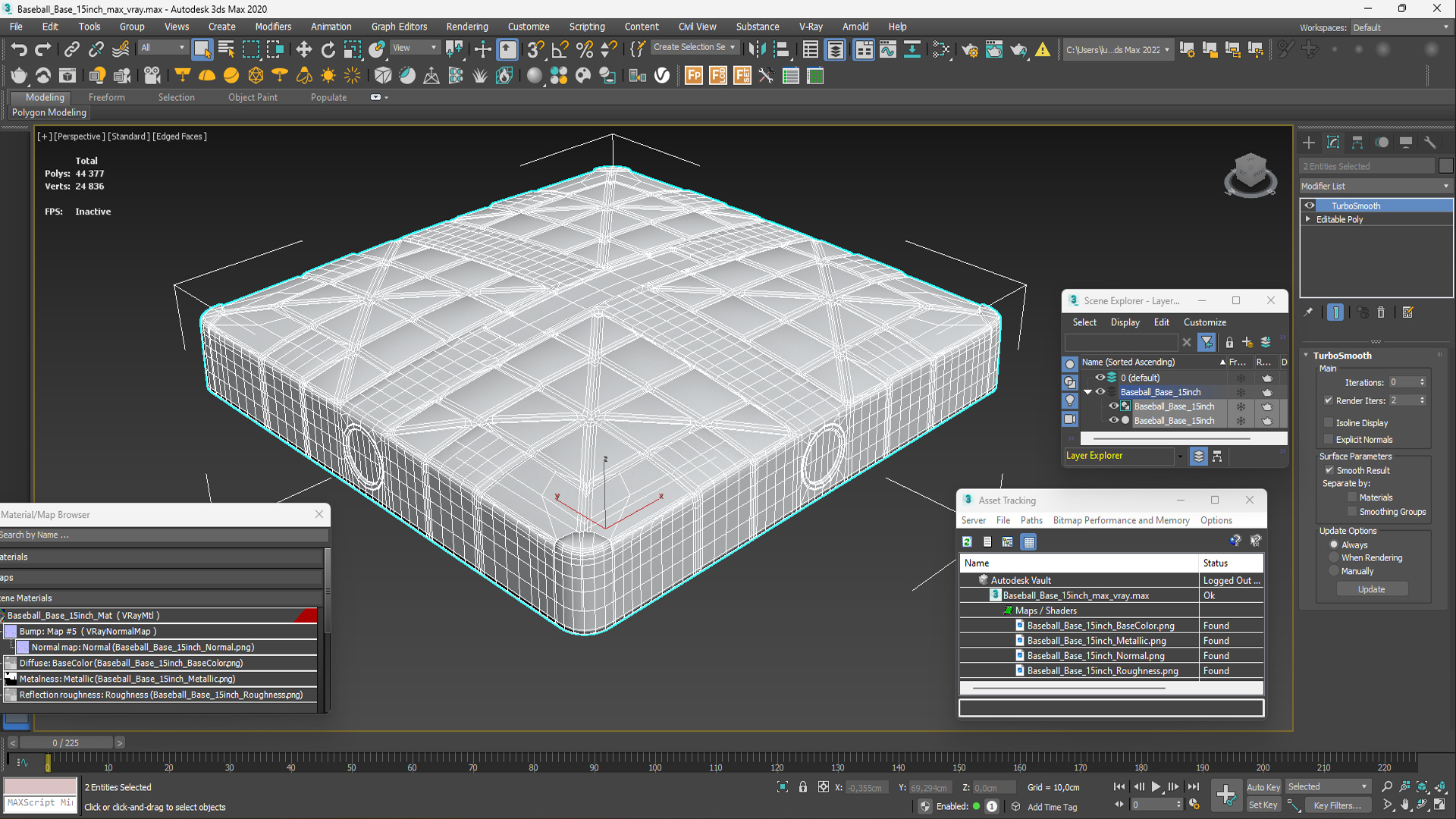Click the Key Filters button

pos(1337,805)
